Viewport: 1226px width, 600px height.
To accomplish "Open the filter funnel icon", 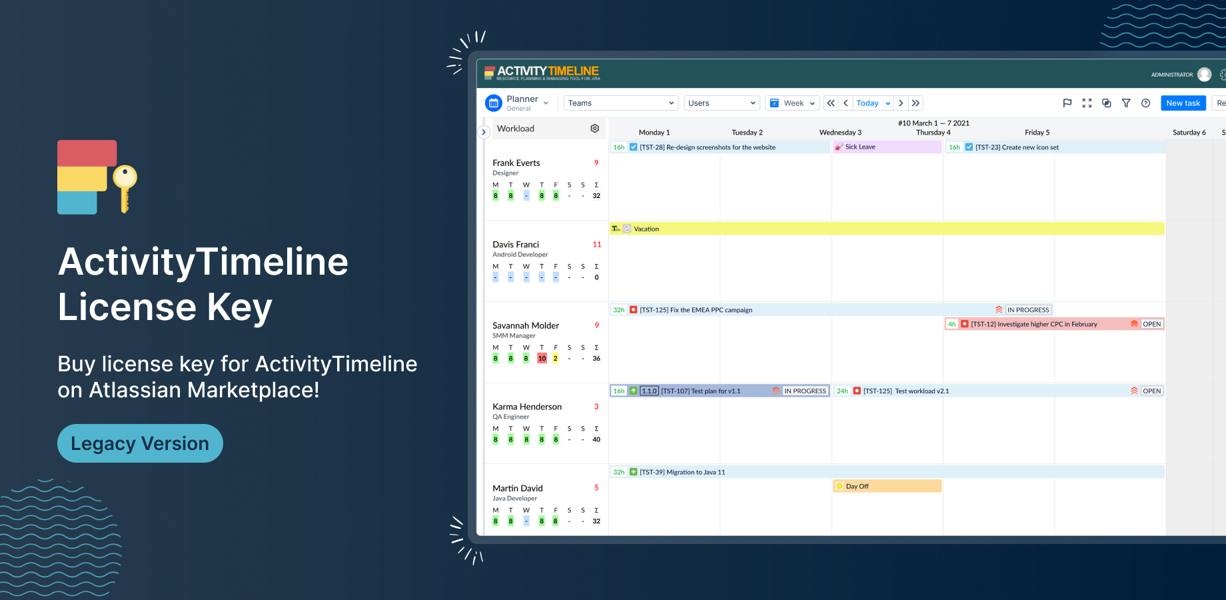I will (x=1126, y=103).
